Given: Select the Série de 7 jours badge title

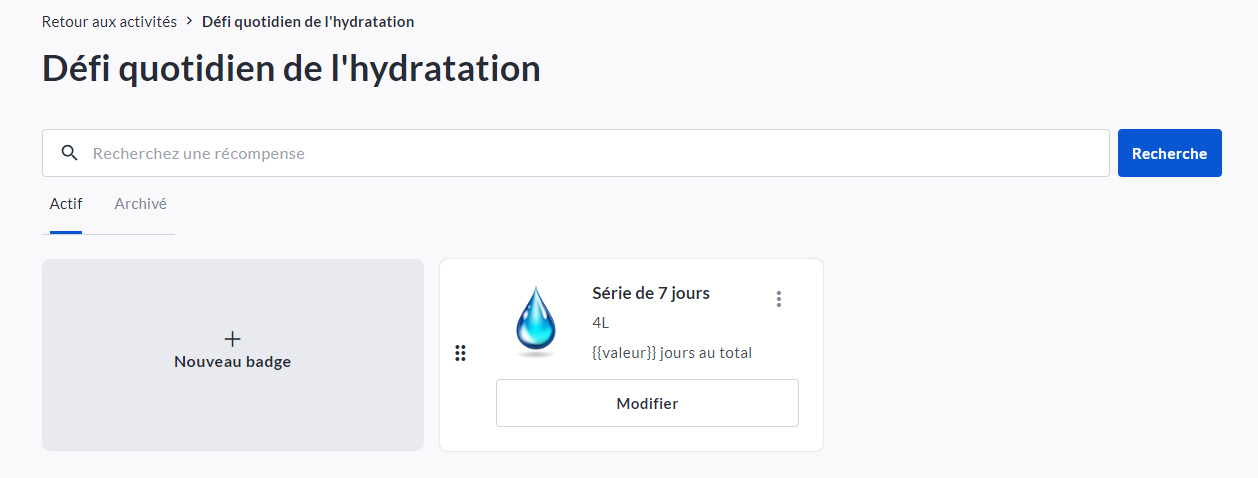Looking at the screenshot, I should [651, 293].
